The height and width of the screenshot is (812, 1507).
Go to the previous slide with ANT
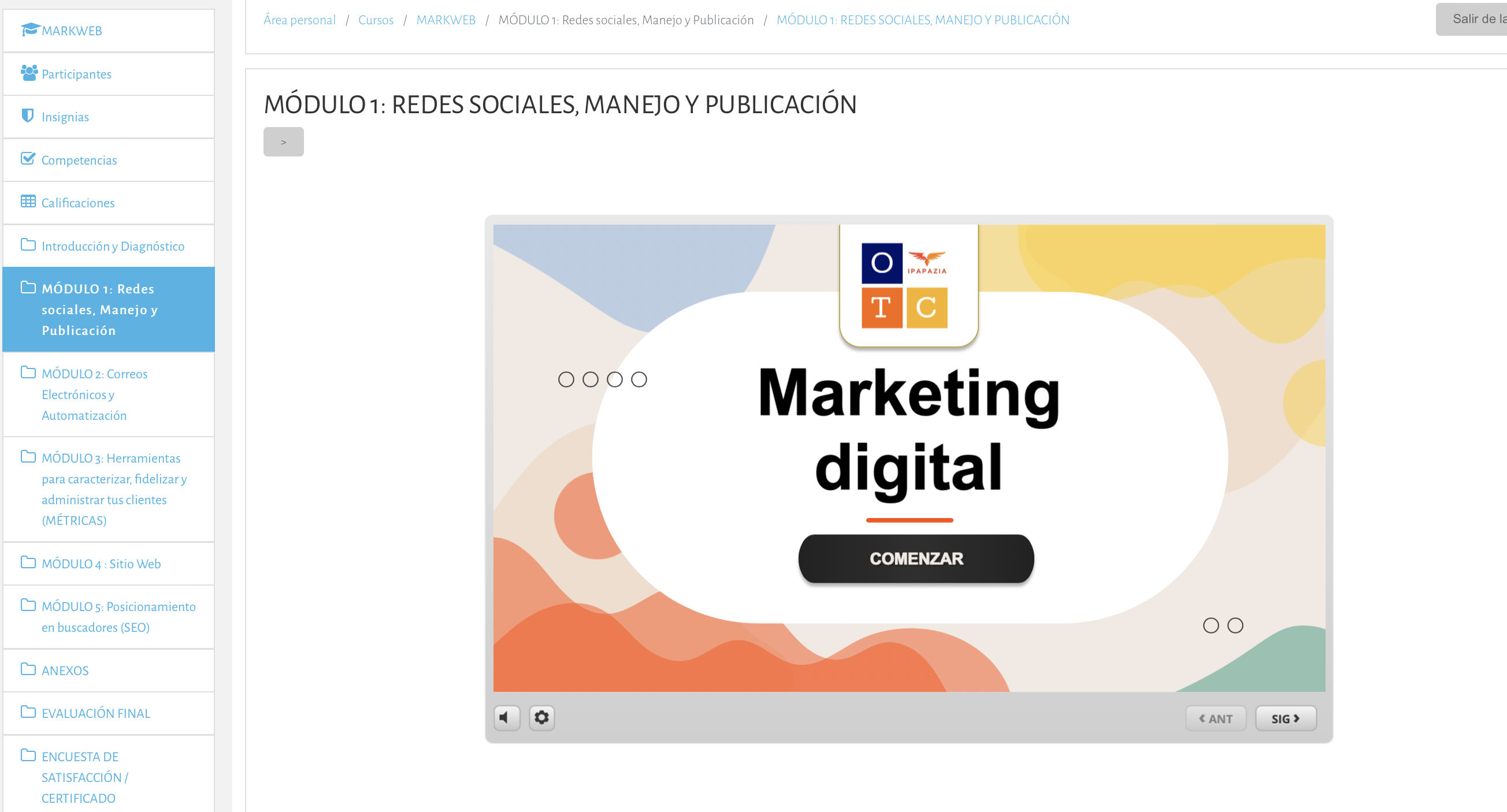[x=1216, y=718]
